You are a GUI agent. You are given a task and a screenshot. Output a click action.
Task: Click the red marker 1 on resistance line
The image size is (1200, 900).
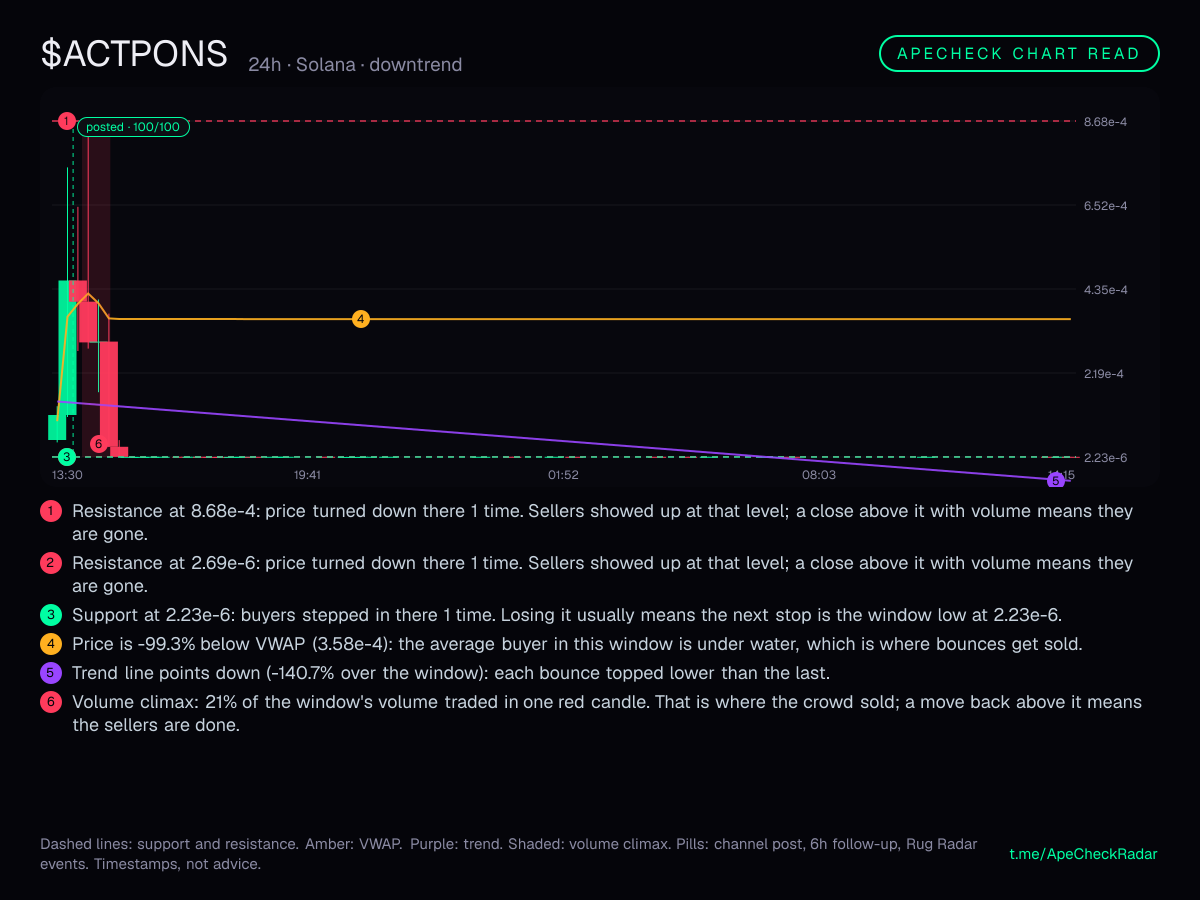point(66,121)
